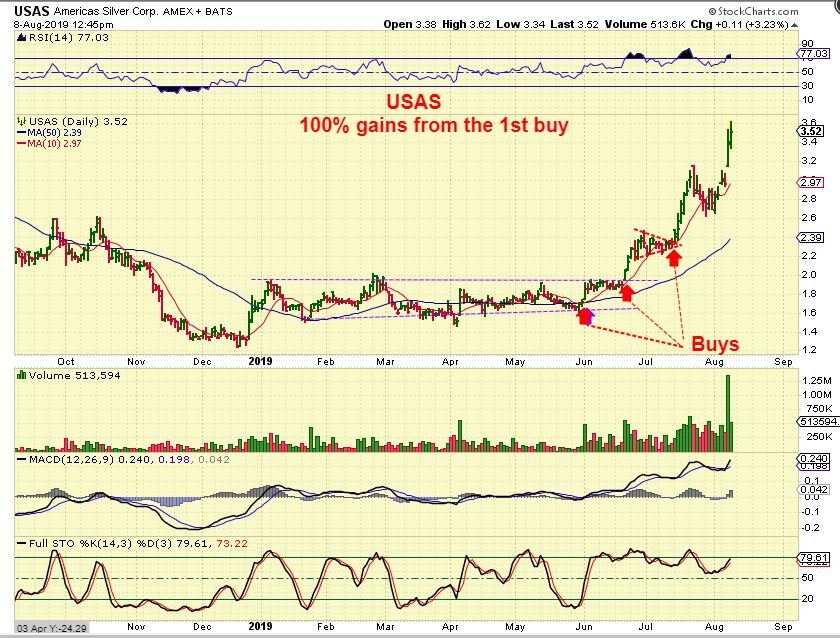
Task: Click the RSI(14) 77.03 legend label
Action: click(69, 37)
